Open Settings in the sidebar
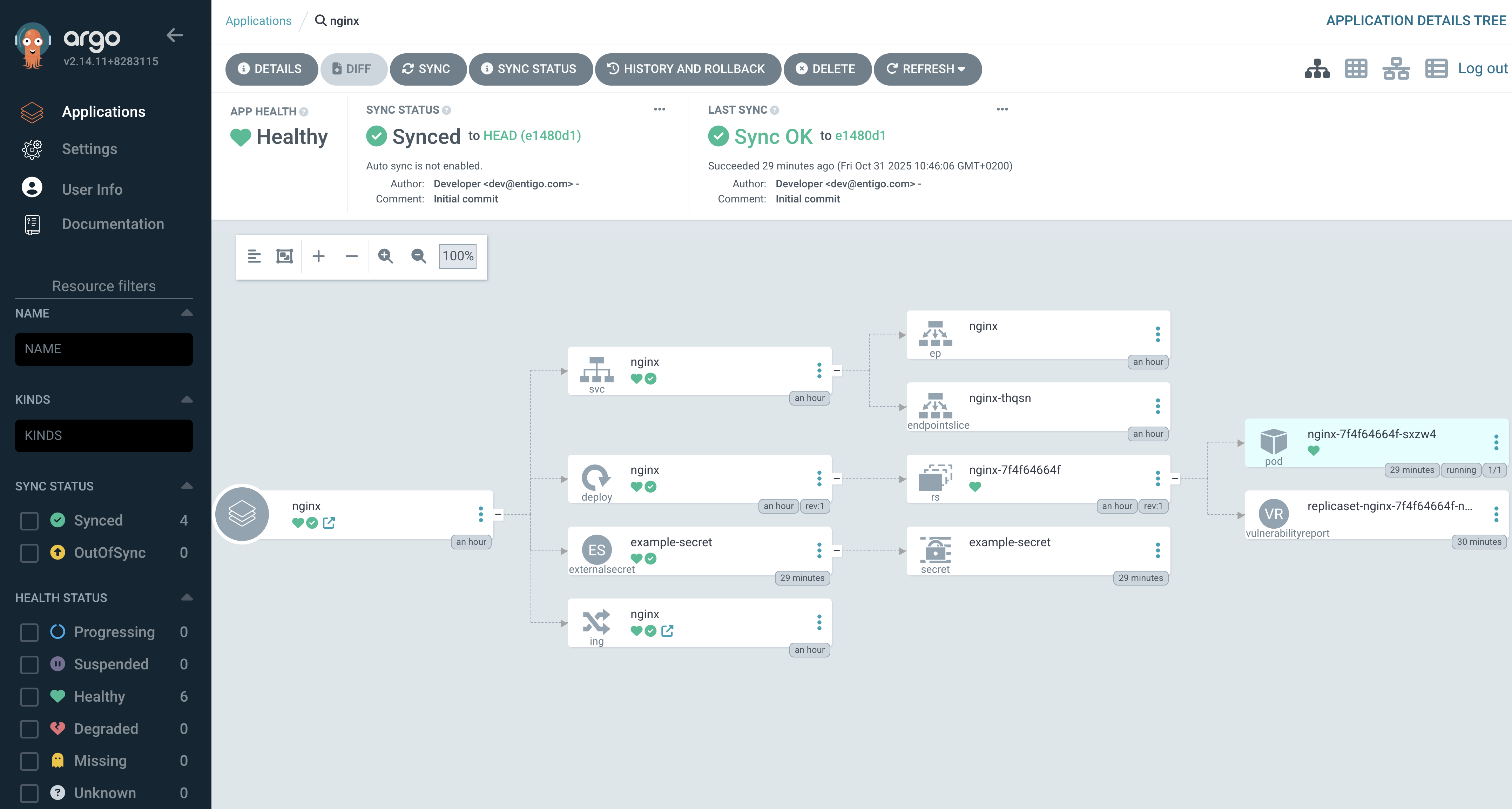The height and width of the screenshot is (809, 1512). pos(89,149)
